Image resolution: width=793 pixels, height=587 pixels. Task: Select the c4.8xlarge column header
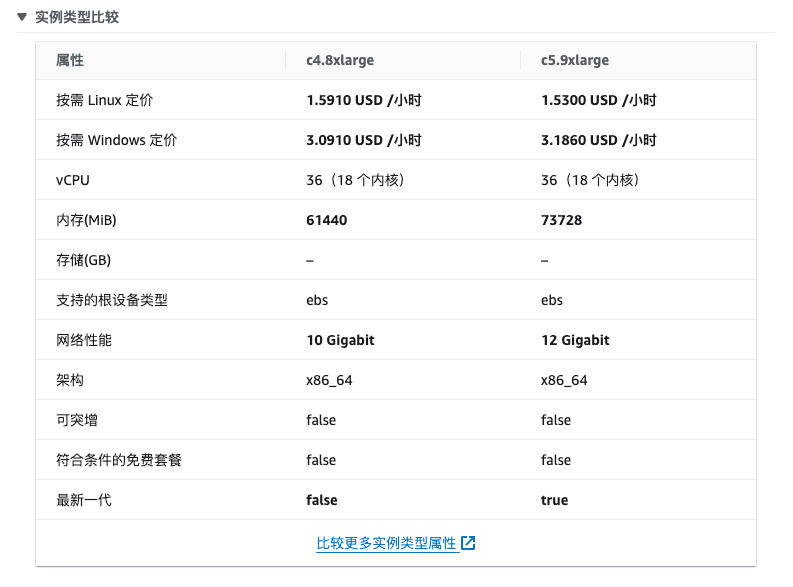(340, 60)
